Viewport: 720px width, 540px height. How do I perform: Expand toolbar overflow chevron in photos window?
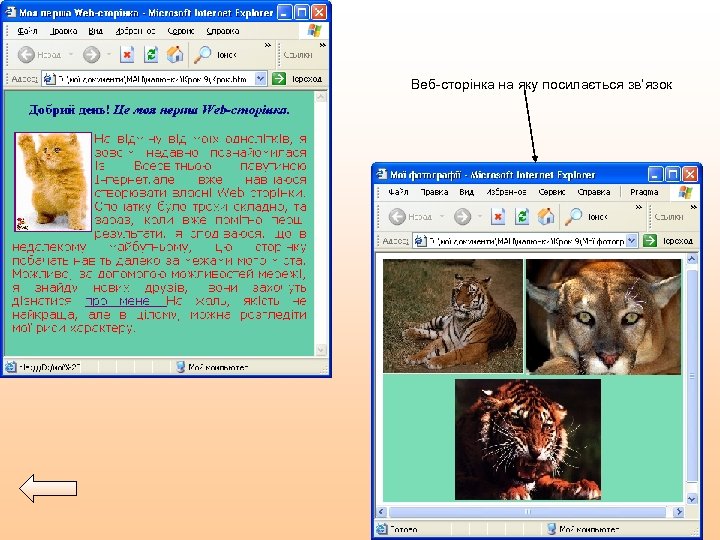pyautogui.click(x=638, y=207)
